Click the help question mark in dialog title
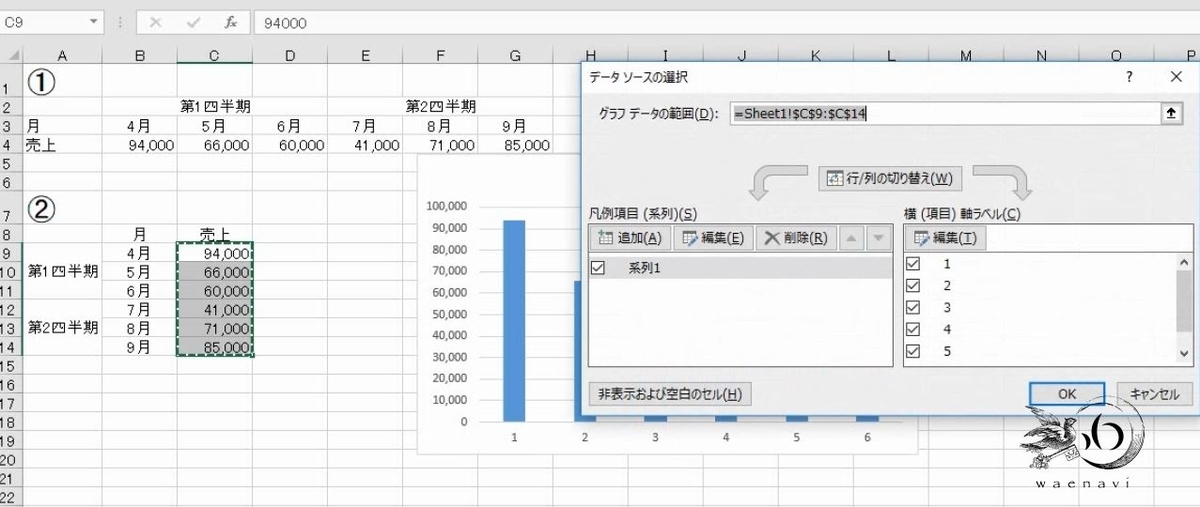 pyautogui.click(x=1129, y=76)
